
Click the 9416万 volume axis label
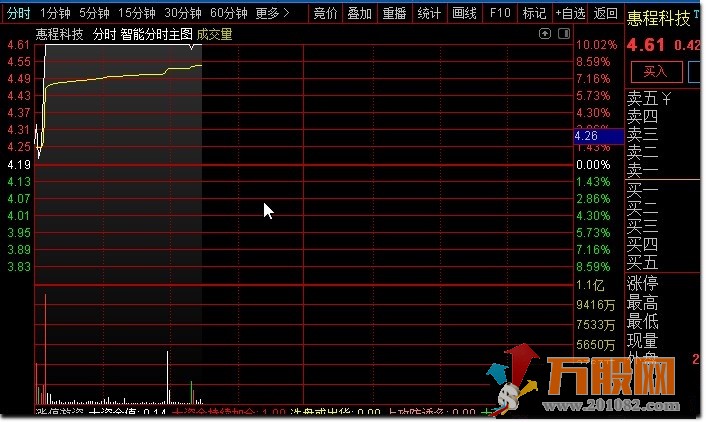tap(595, 305)
